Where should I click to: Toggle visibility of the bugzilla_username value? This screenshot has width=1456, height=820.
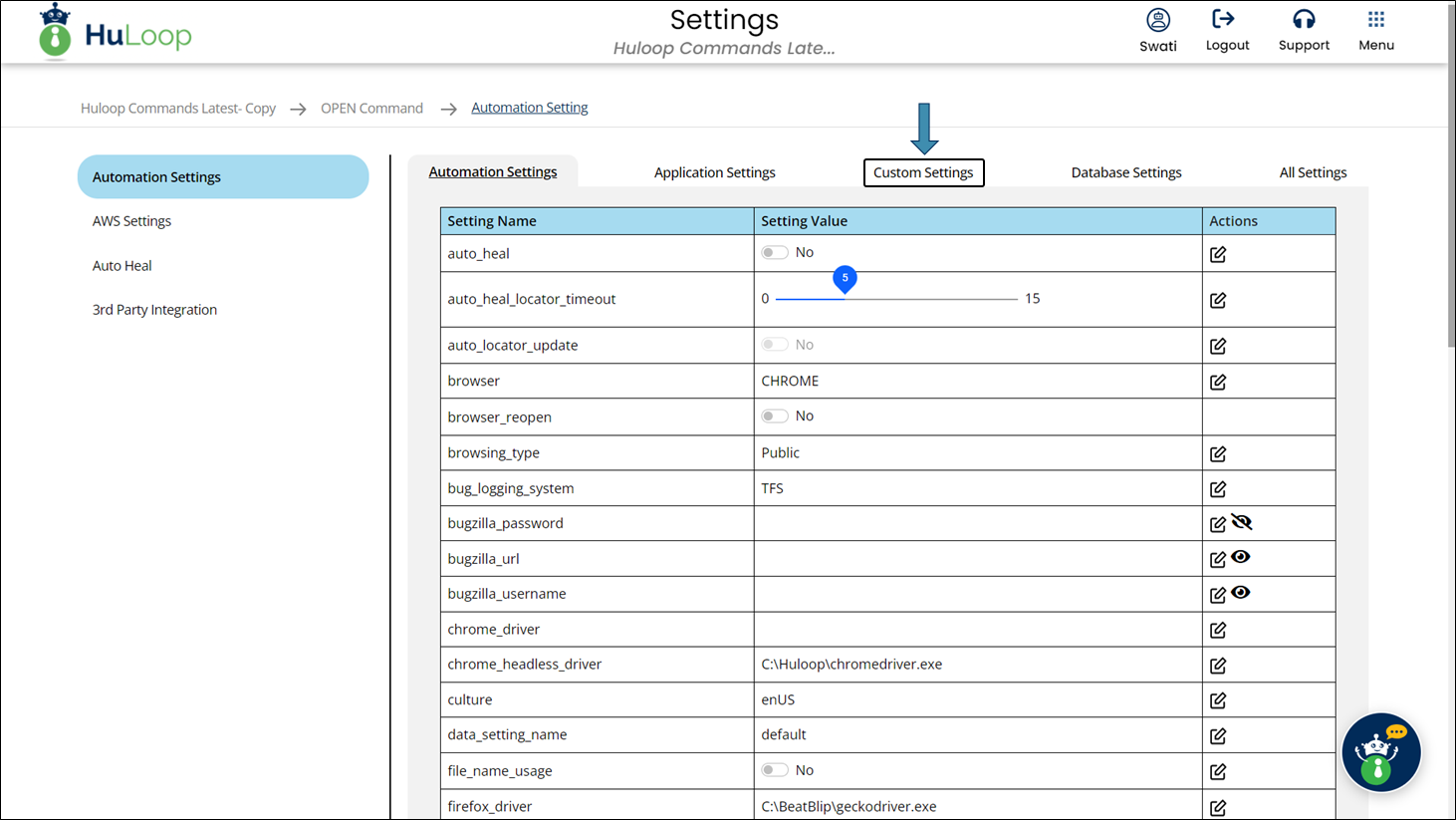coord(1240,592)
